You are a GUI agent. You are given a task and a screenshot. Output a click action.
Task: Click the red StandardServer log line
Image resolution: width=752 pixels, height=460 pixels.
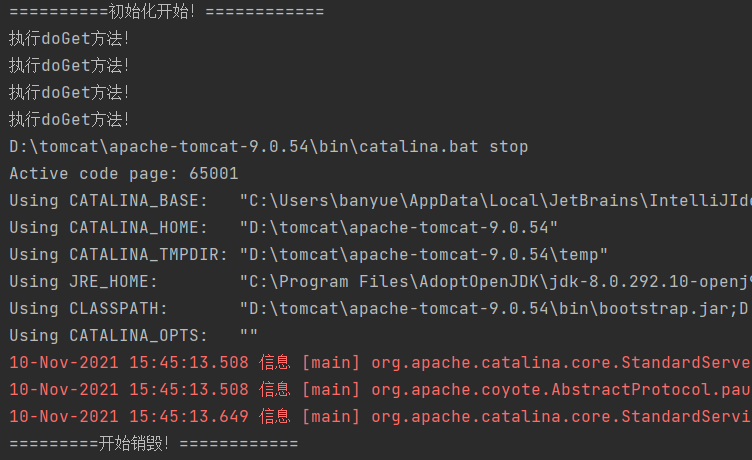pyautogui.click(x=380, y=362)
